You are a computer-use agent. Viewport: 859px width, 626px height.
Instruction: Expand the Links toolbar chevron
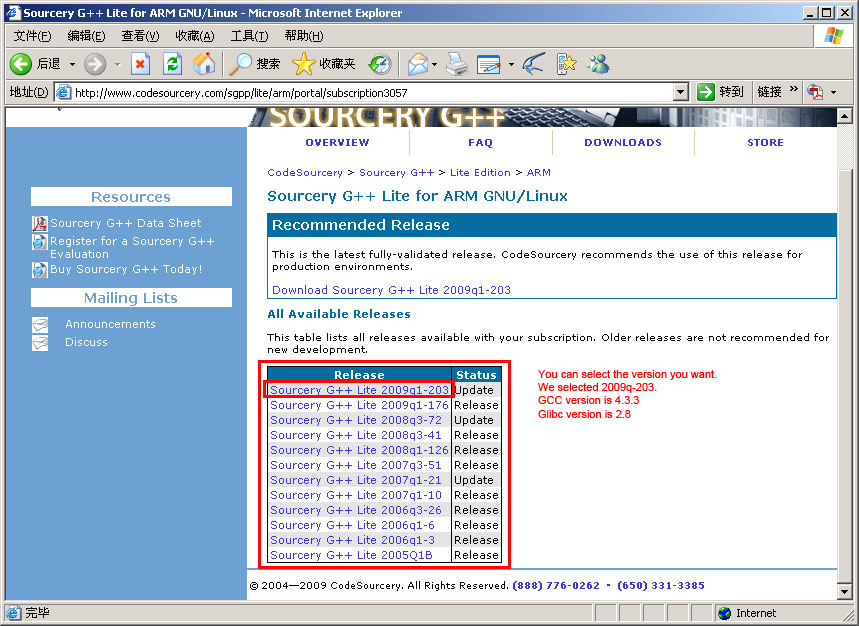click(793, 89)
